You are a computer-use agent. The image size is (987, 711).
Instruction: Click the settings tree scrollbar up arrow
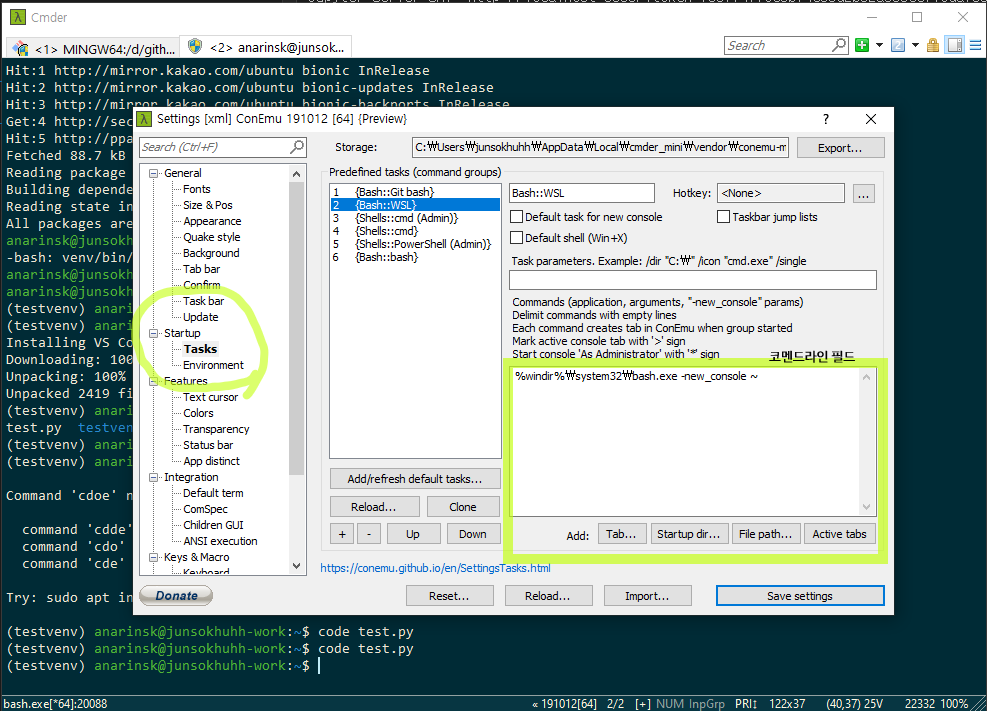click(x=296, y=174)
